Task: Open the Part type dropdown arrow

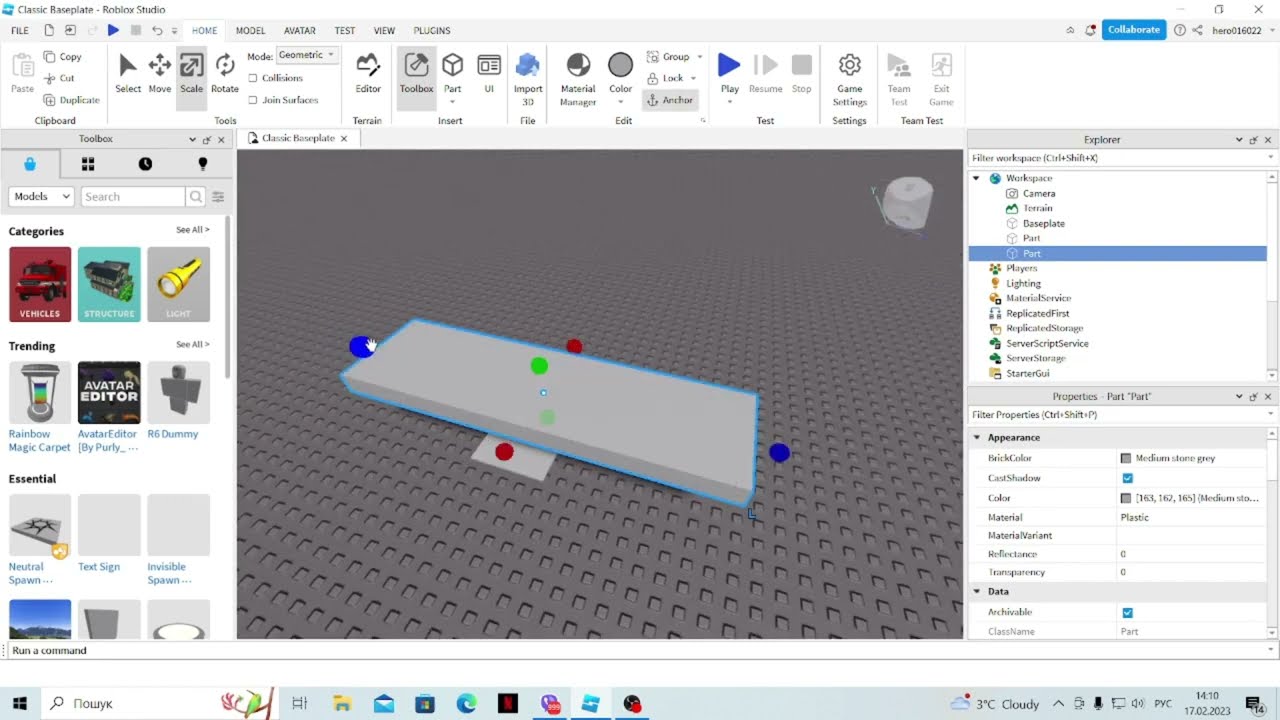Action: [x=452, y=101]
